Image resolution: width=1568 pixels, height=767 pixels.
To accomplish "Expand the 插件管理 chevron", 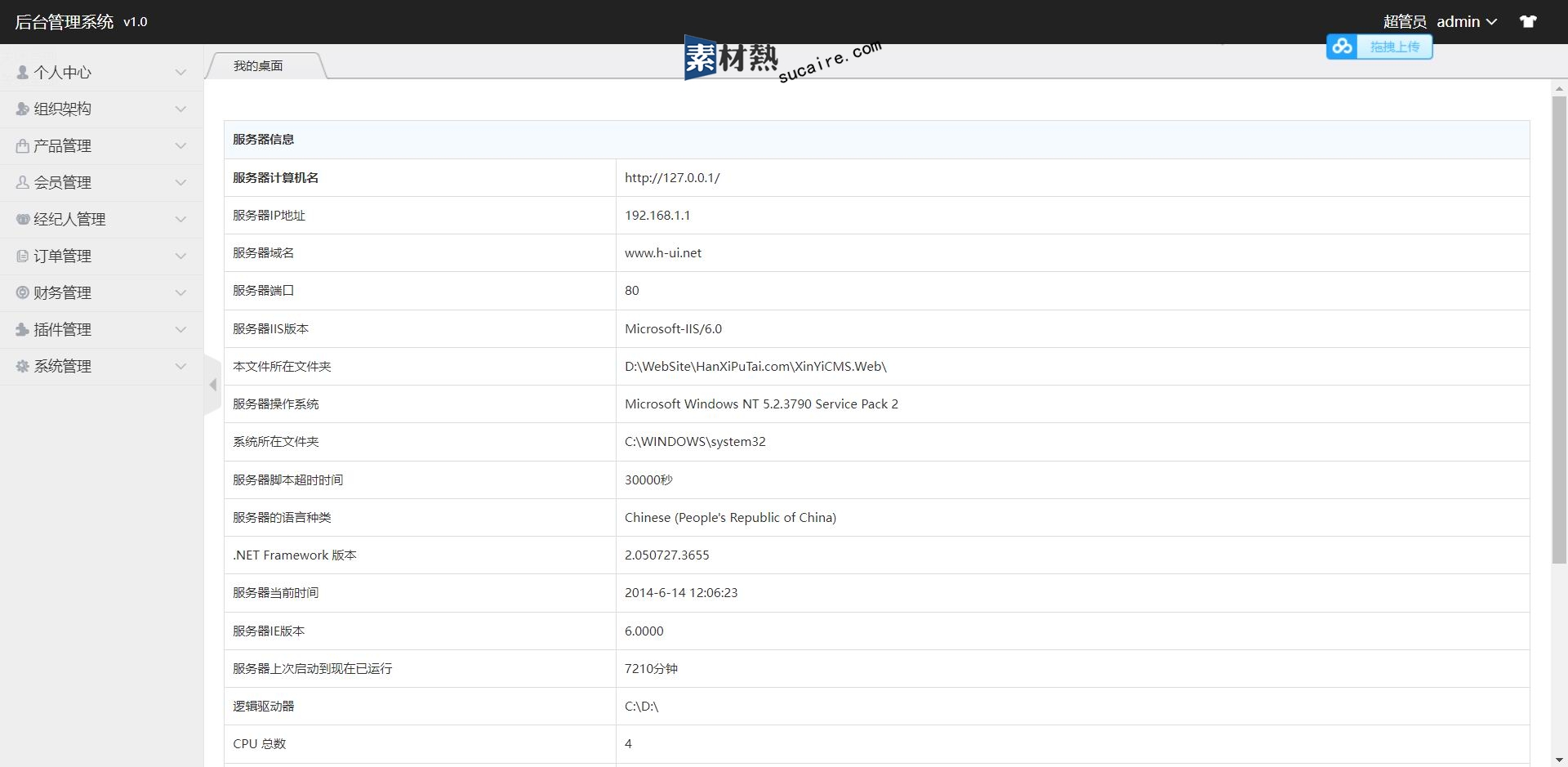I will tap(181, 330).
